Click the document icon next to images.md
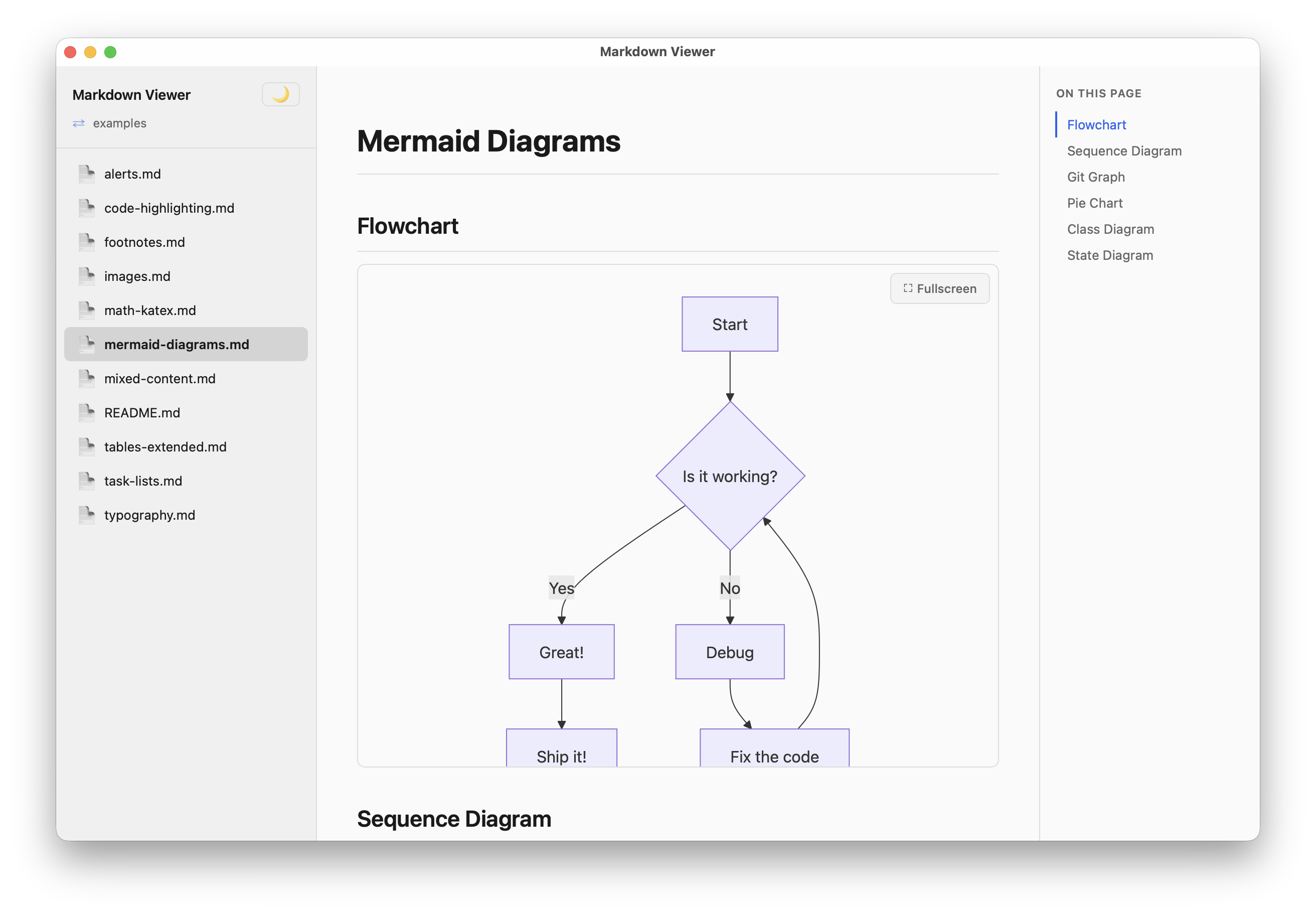This screenshot has height=915, width=1316. (87, 276)
